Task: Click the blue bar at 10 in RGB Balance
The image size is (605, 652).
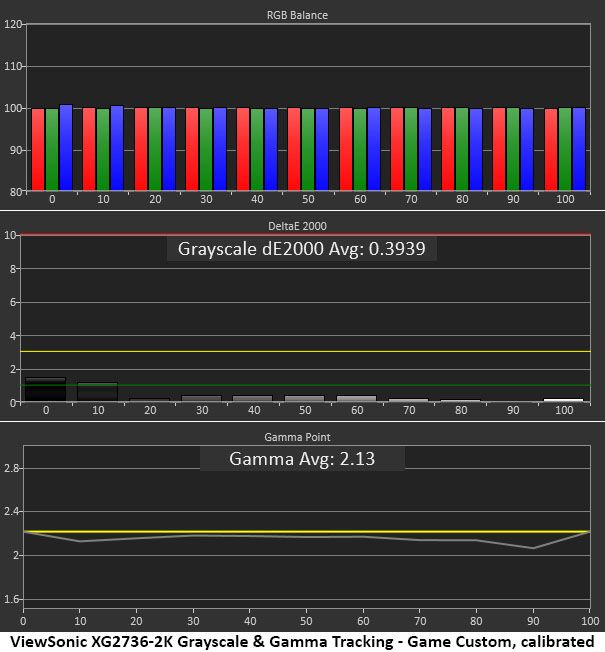Action: click(x=117, y=148)
